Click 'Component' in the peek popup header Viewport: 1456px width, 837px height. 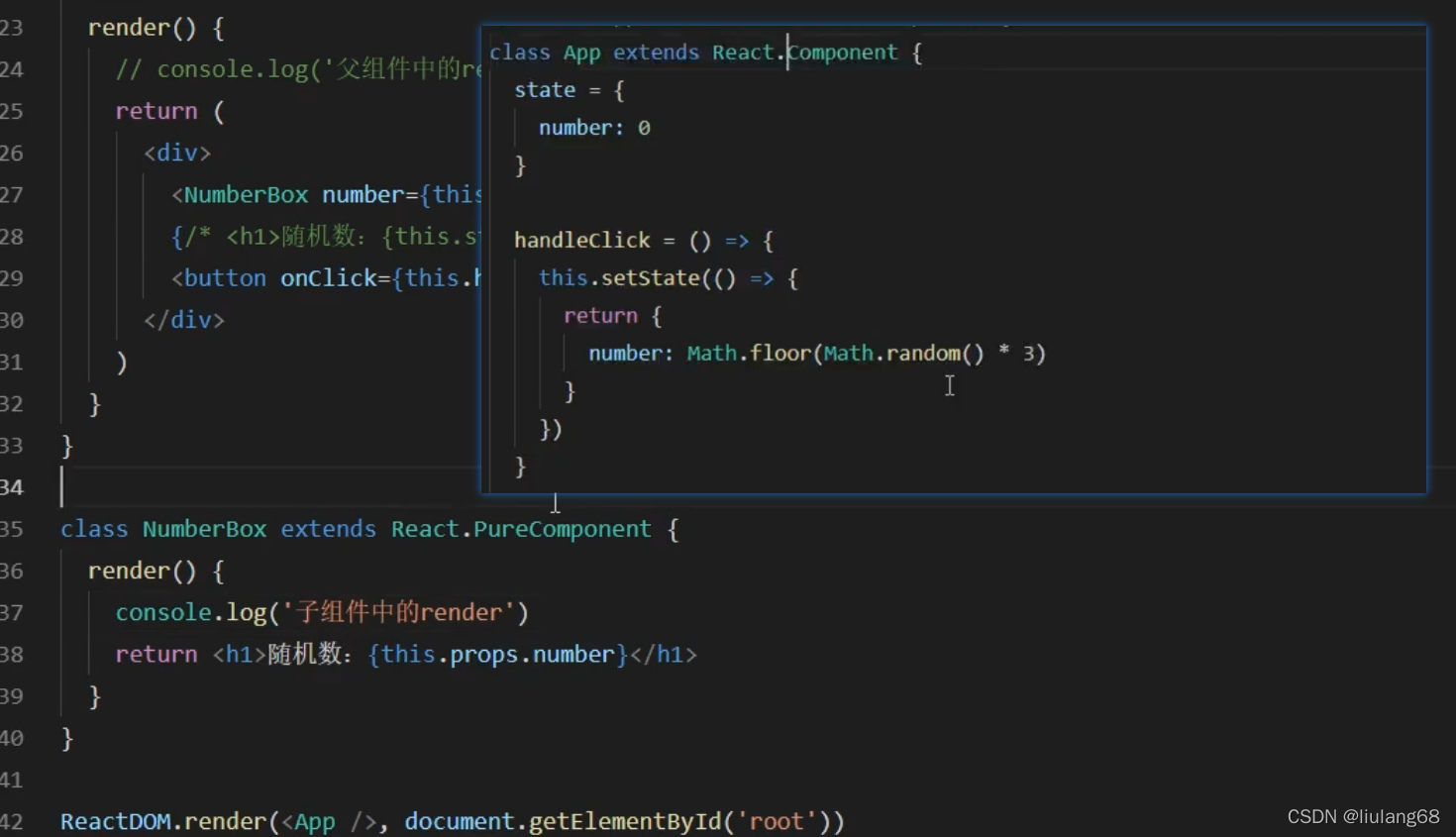[843, 52]
